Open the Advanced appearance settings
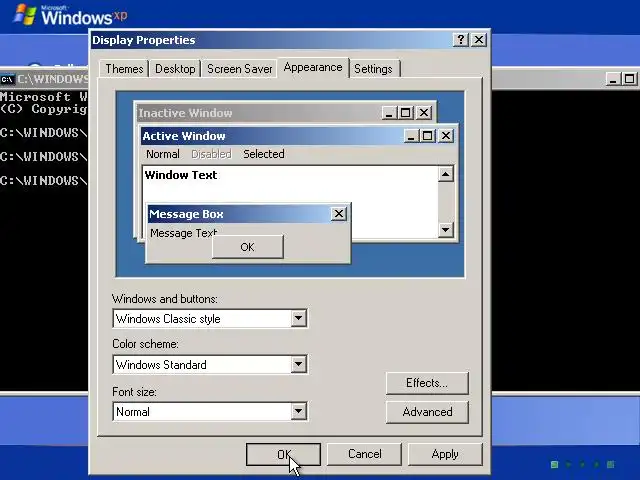 427,412
